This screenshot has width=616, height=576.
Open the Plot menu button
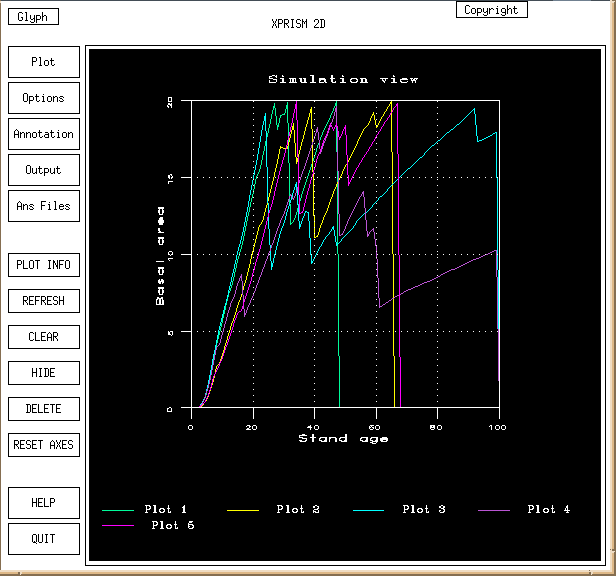coord(44,62)
